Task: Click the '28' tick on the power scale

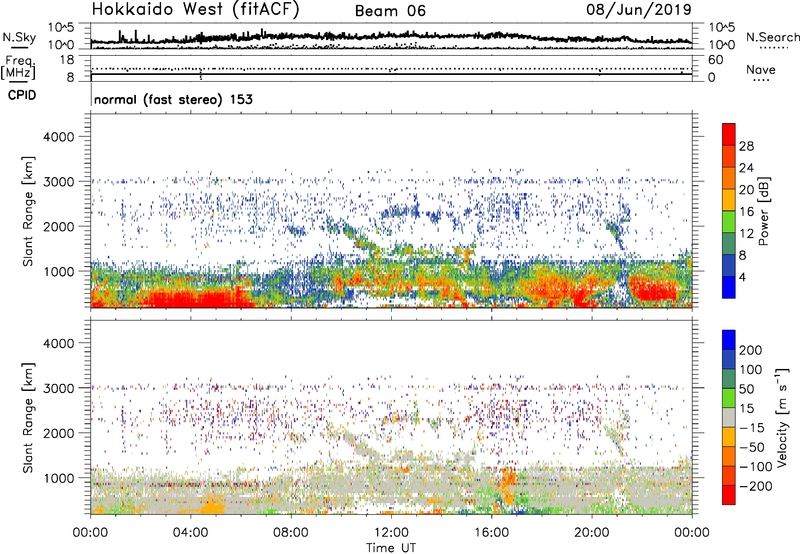Action: pos(746,146)
